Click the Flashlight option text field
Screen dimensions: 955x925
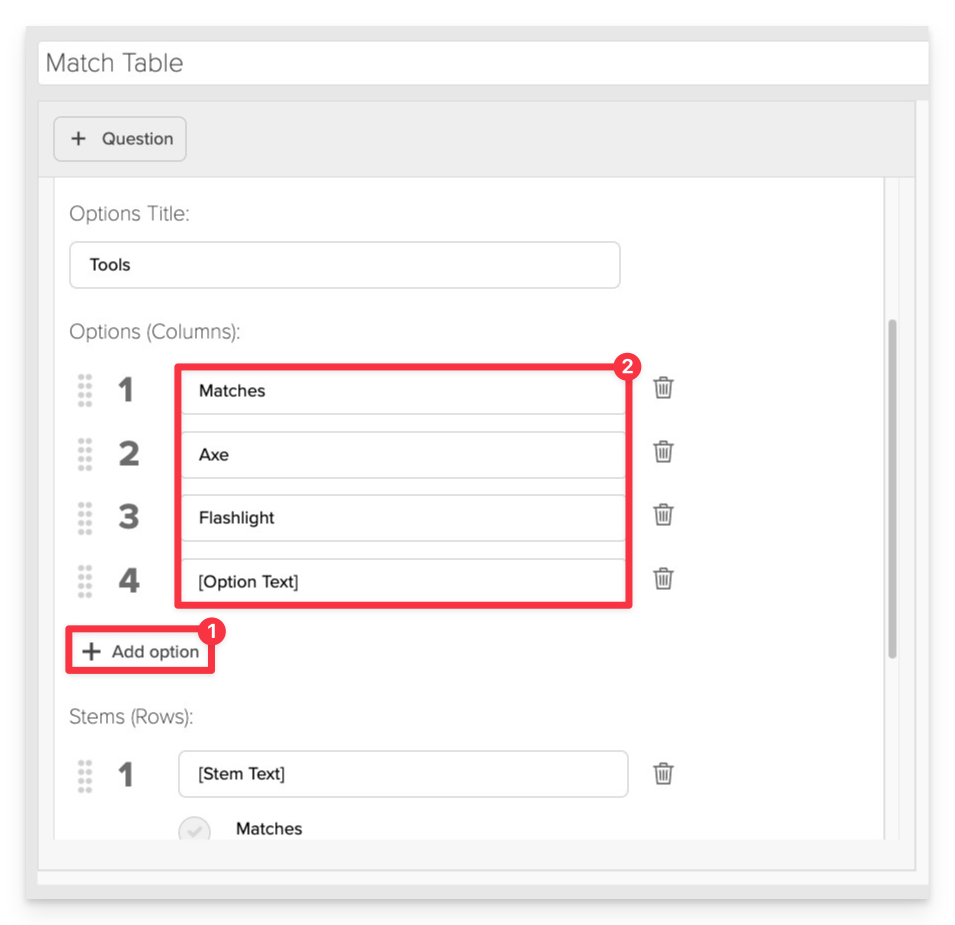point(403,518)
